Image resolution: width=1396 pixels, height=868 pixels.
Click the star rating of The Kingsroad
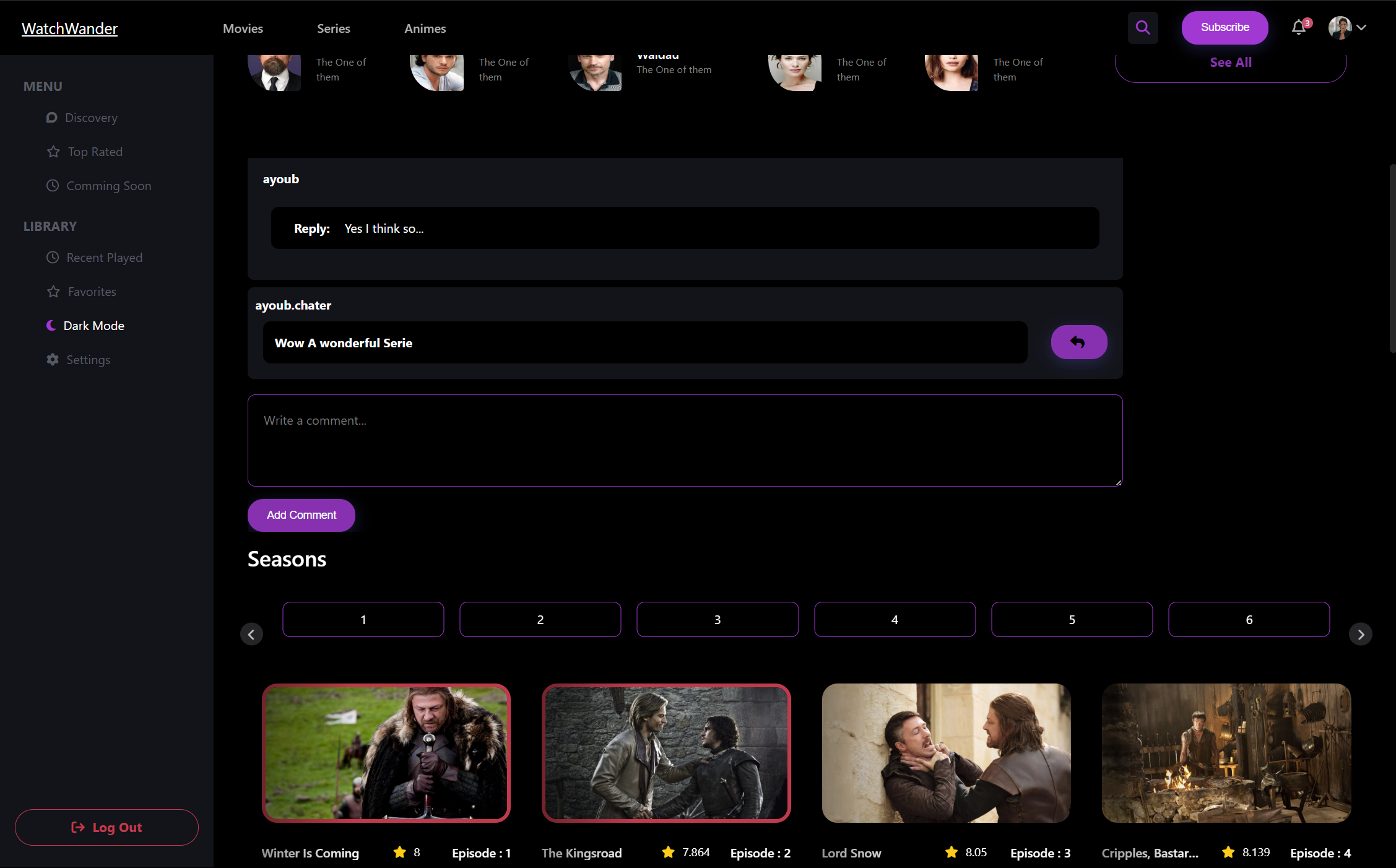(668, 853)
